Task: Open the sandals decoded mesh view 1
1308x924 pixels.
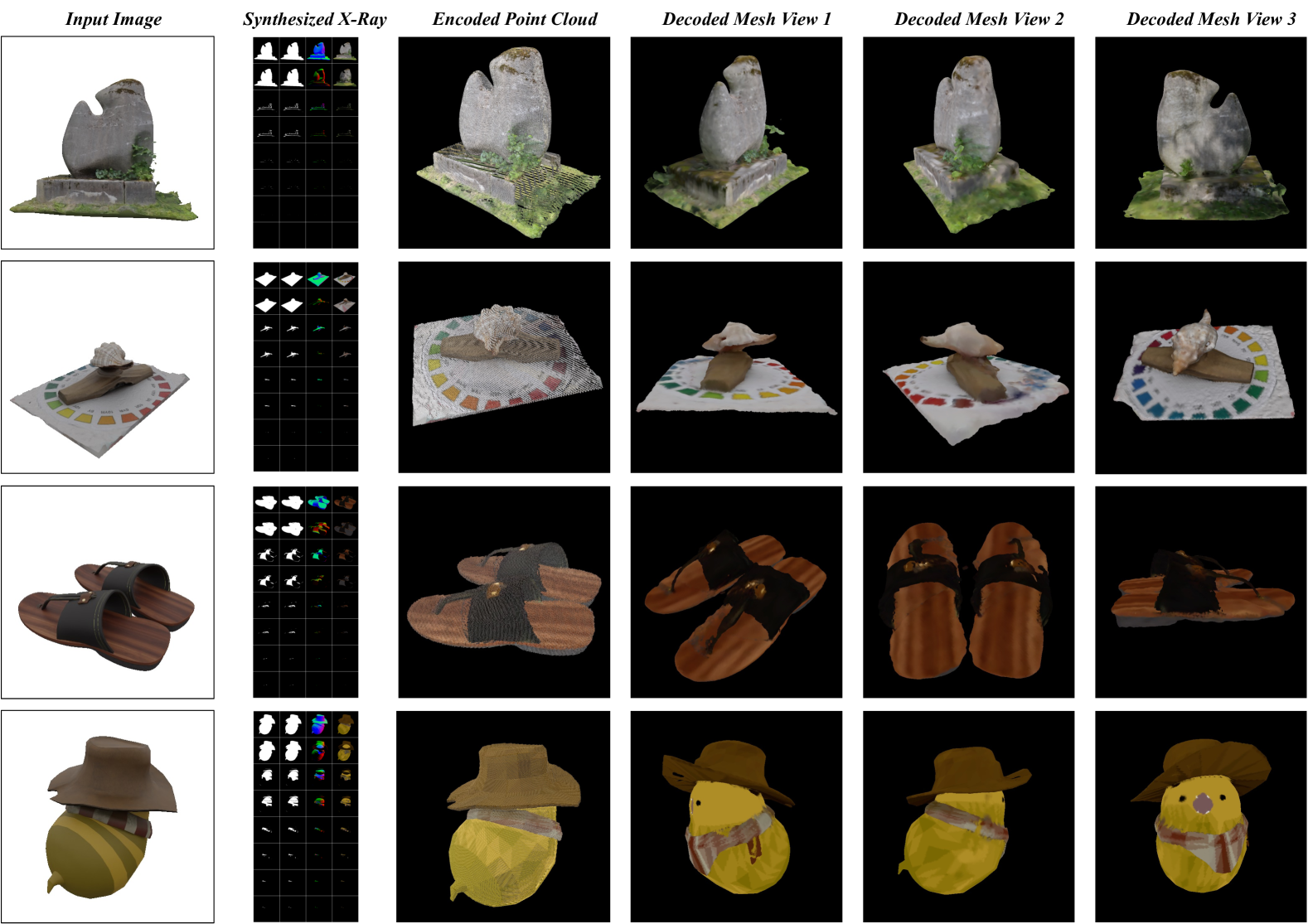Action: pos(736,593)
